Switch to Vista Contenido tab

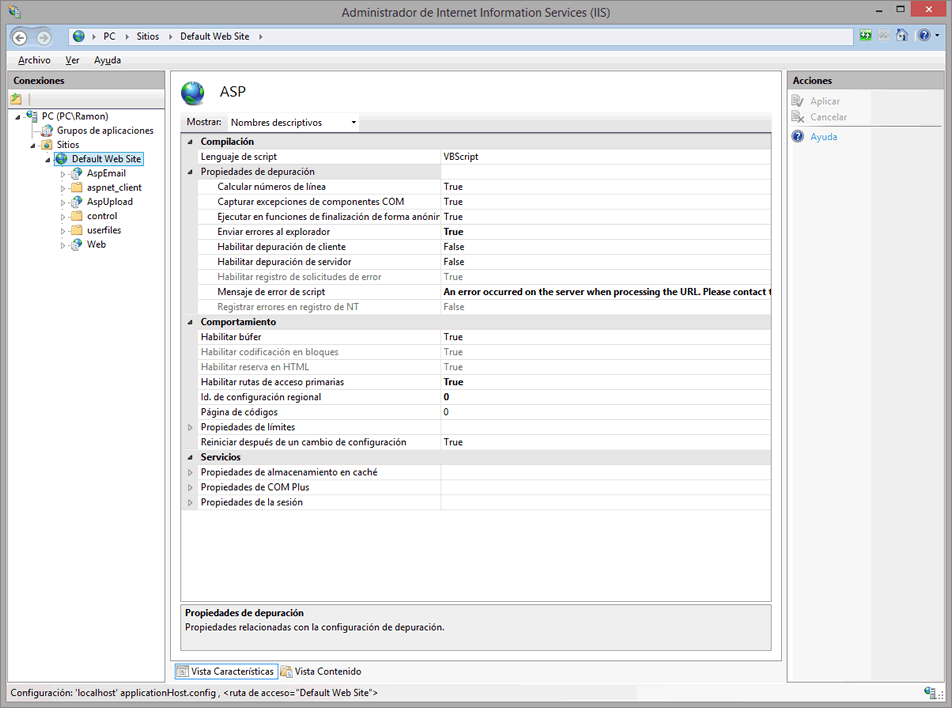[x=321, y=672]
